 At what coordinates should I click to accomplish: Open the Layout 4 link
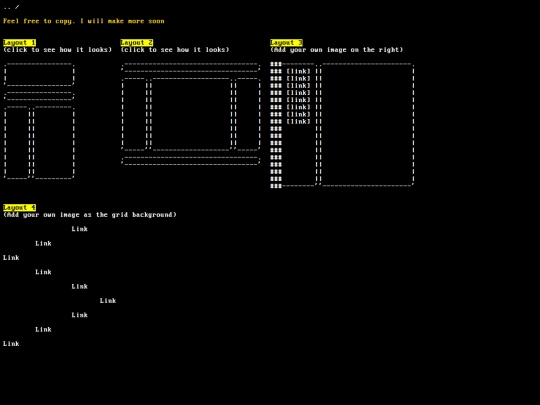click(20, 207)
